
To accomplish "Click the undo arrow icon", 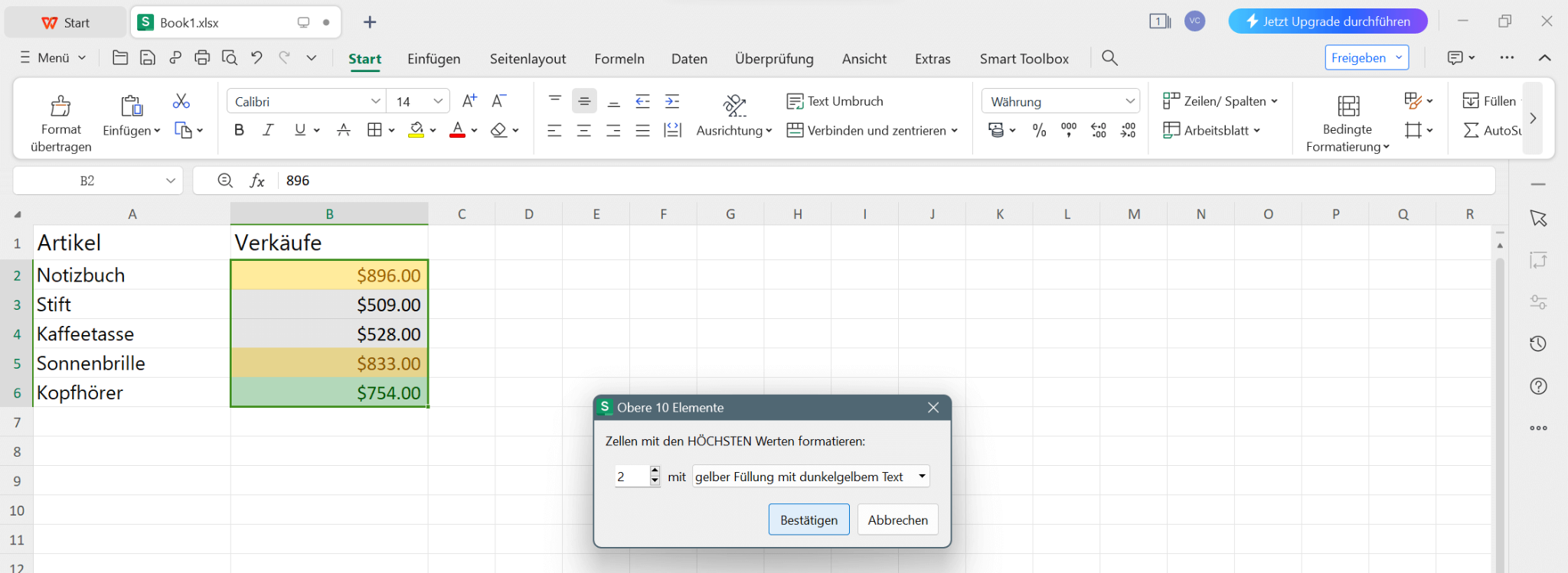I will coord(256,57).
